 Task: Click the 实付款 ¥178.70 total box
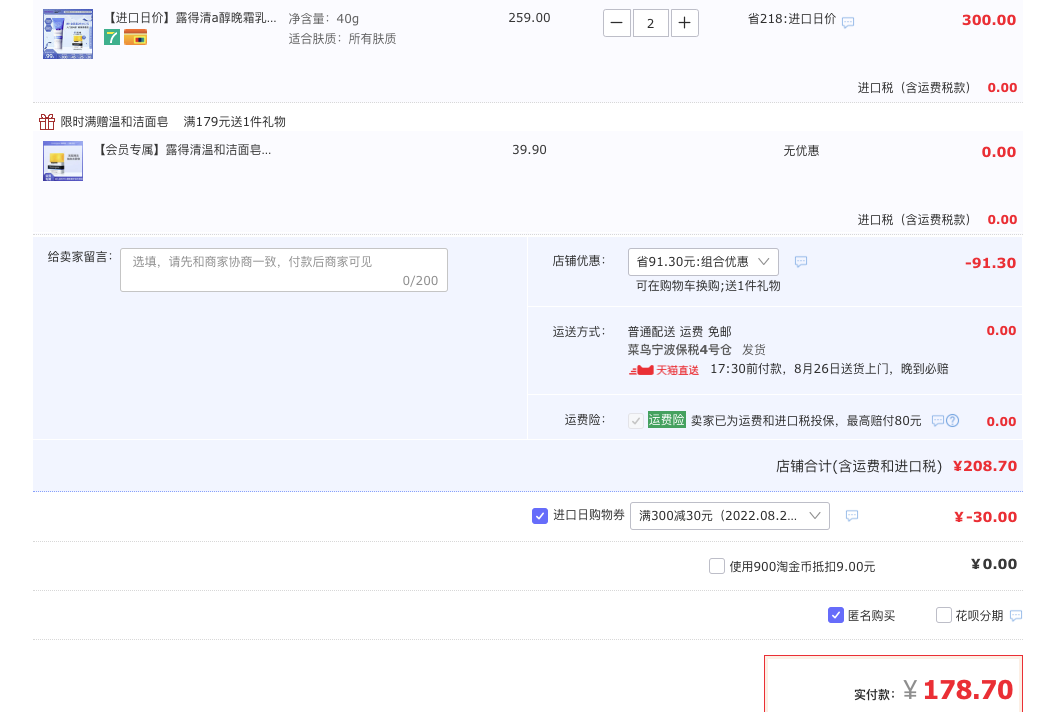(x=893, y=684)
